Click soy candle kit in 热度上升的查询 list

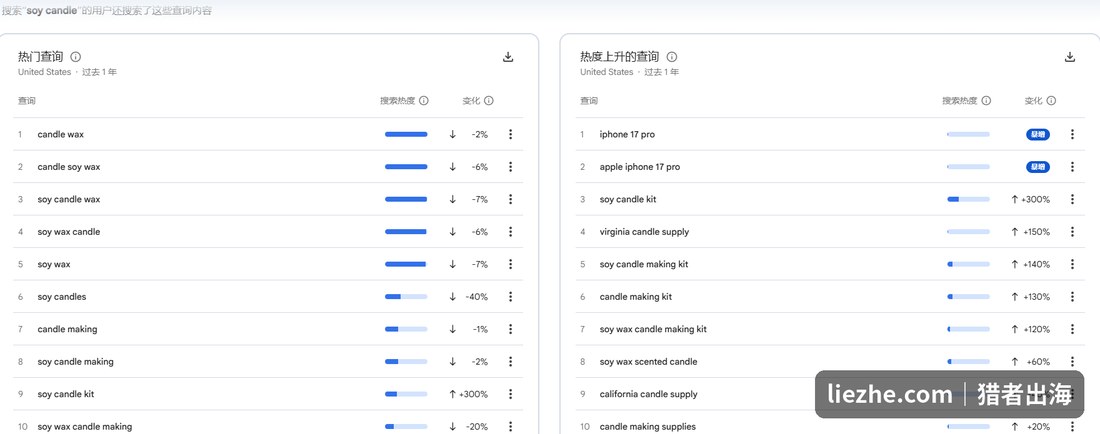pyautogui.click(x=628, y=199)
